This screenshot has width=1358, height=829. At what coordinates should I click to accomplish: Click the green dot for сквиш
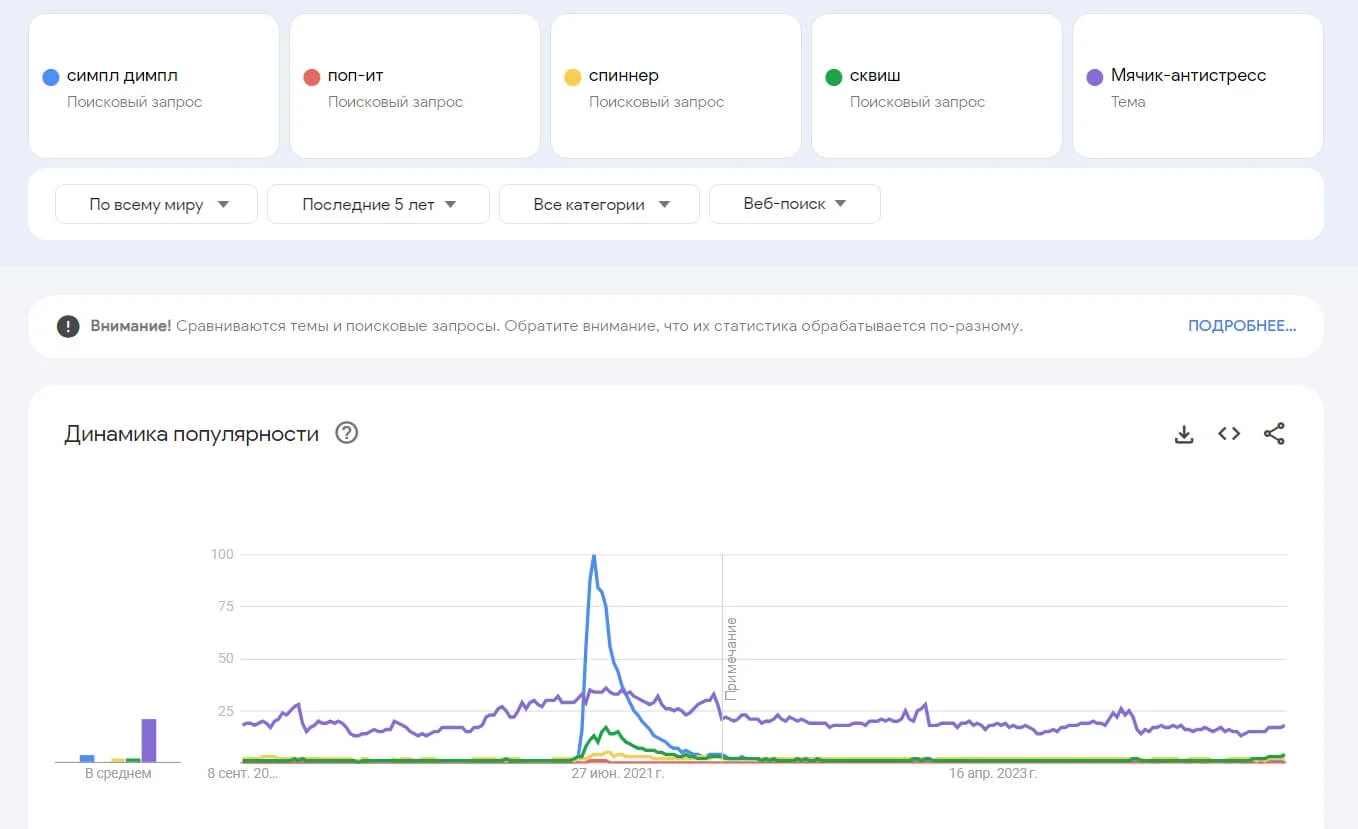tap(833, 77)
